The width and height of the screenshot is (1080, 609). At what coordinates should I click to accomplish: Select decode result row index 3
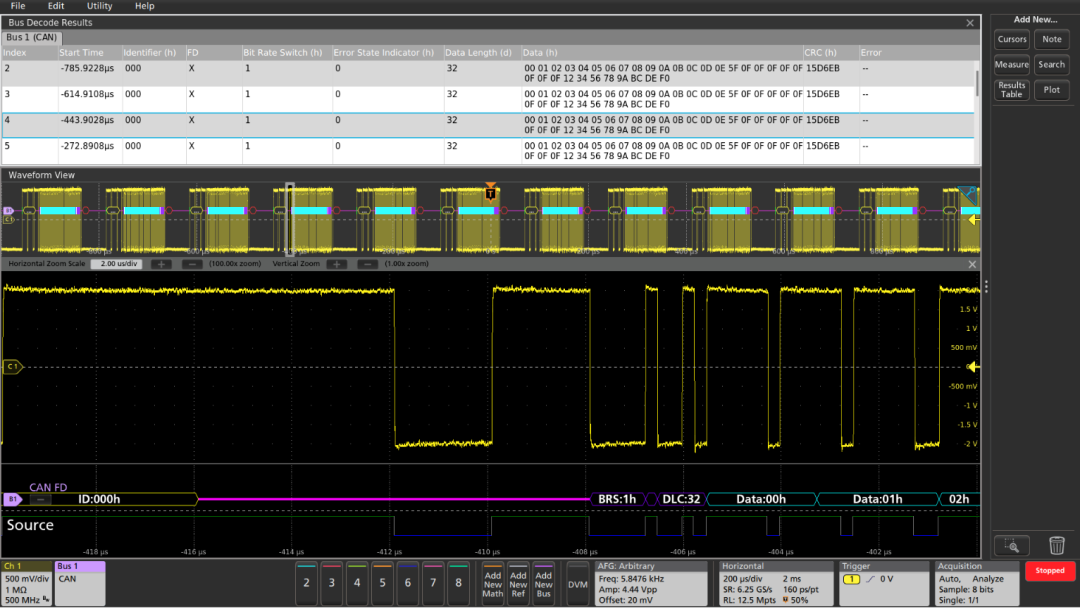click(489, 99)
